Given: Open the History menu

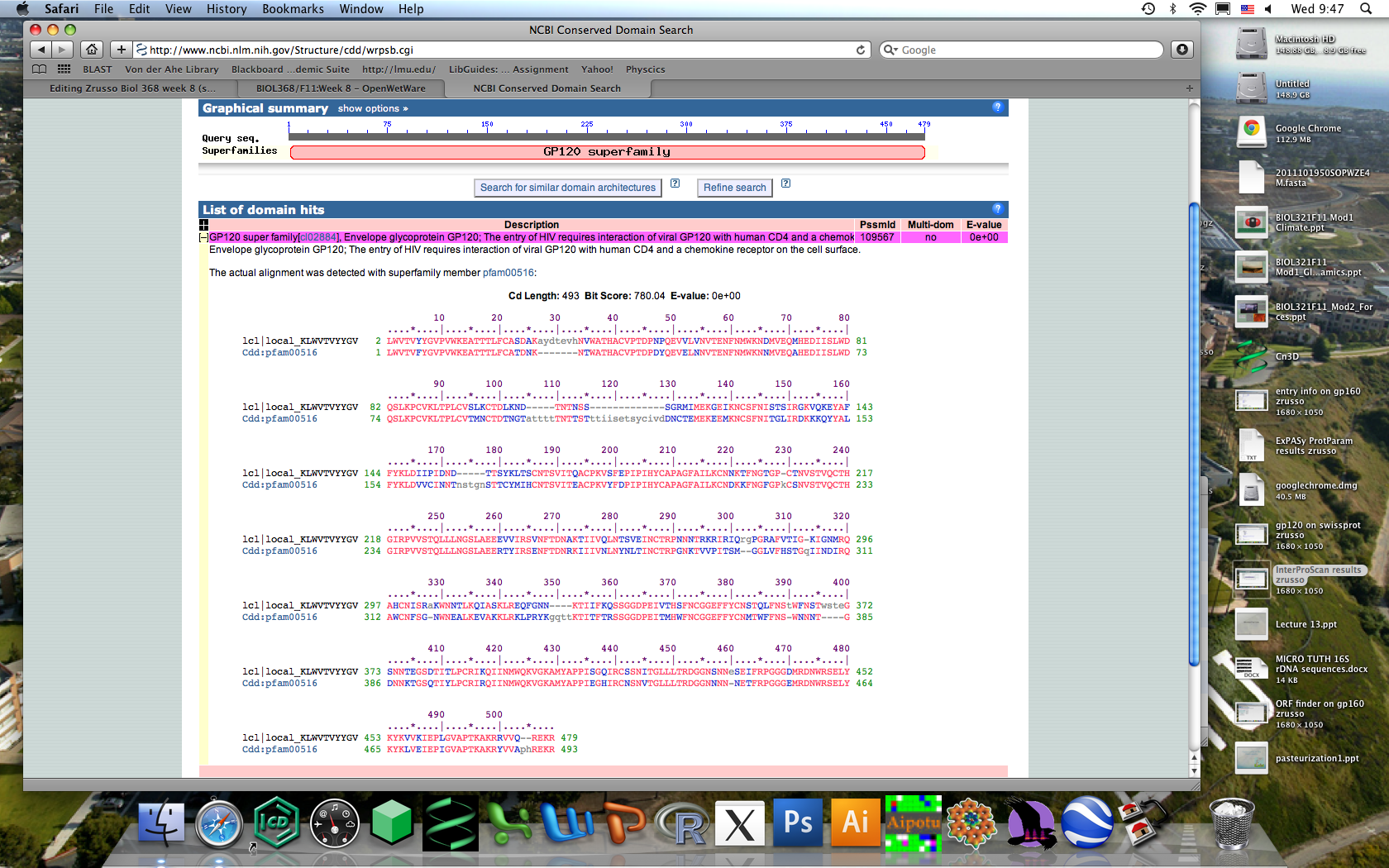Looking at the screenshot, I should point(226,9).
